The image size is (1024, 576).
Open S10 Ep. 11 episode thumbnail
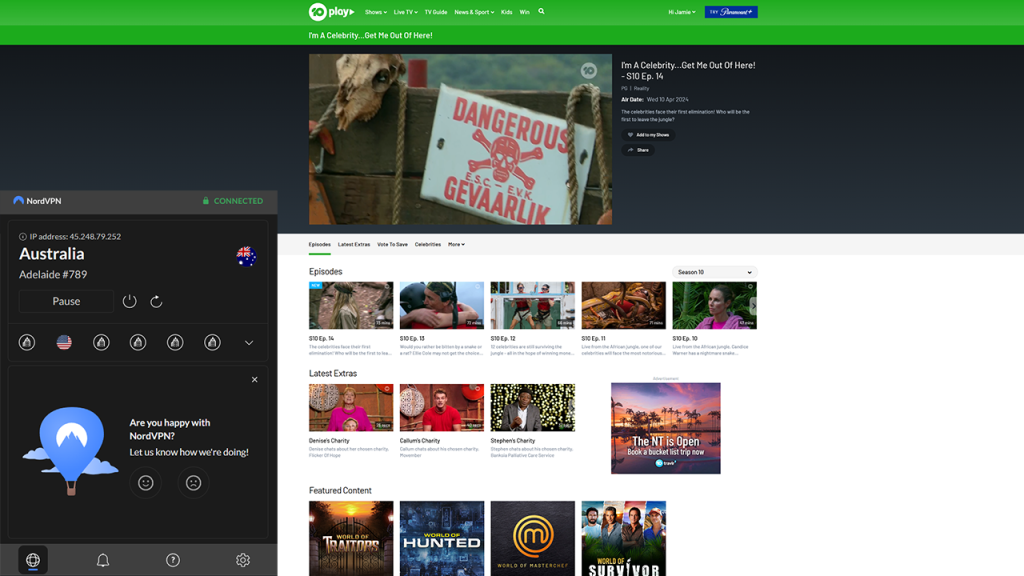(x=624, y=305)
